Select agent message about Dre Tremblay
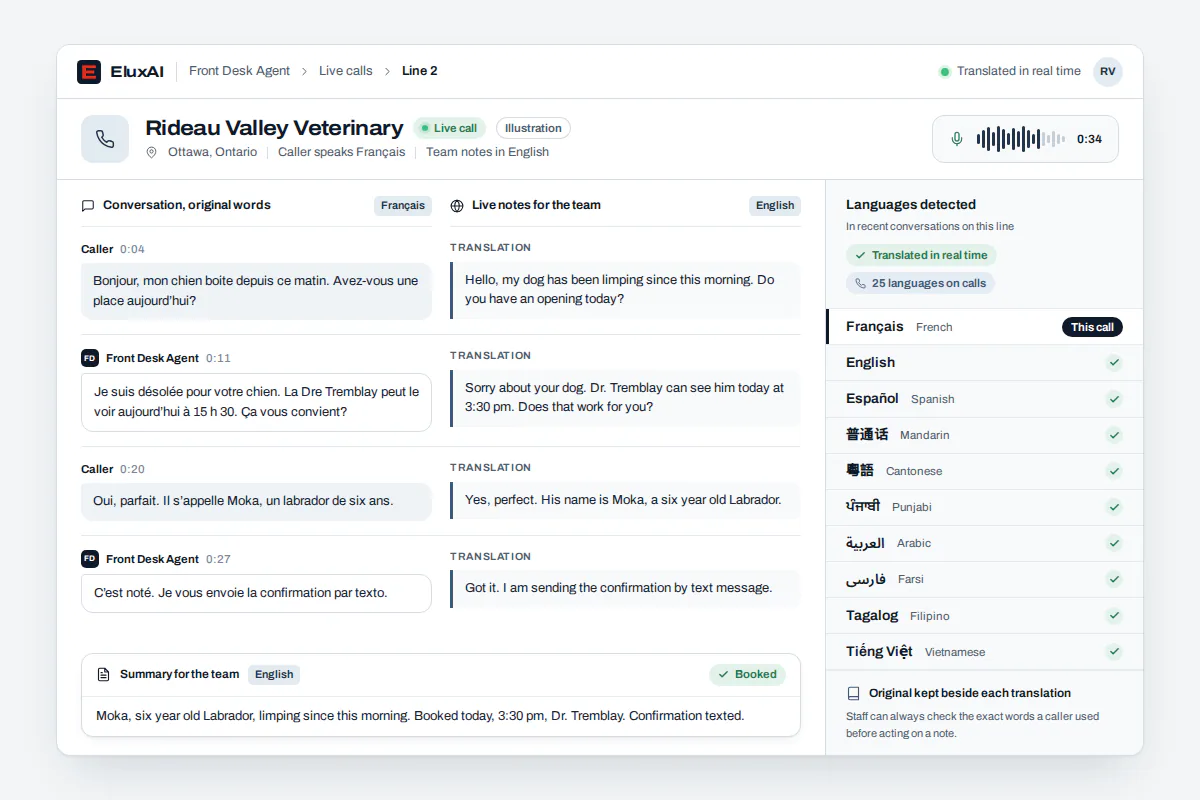The image size is (1200, 800). pyautogui.click(x=256, y=402)
